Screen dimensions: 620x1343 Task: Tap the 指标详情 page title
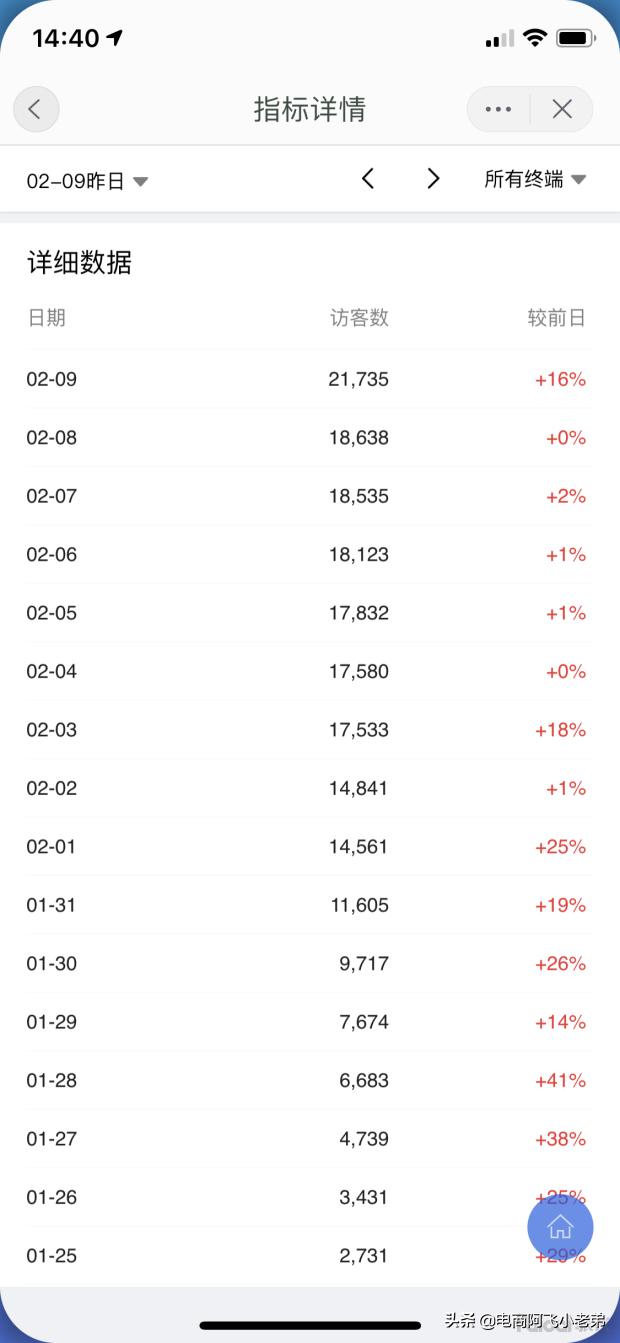pyautogui.click(x=309, y=109)
